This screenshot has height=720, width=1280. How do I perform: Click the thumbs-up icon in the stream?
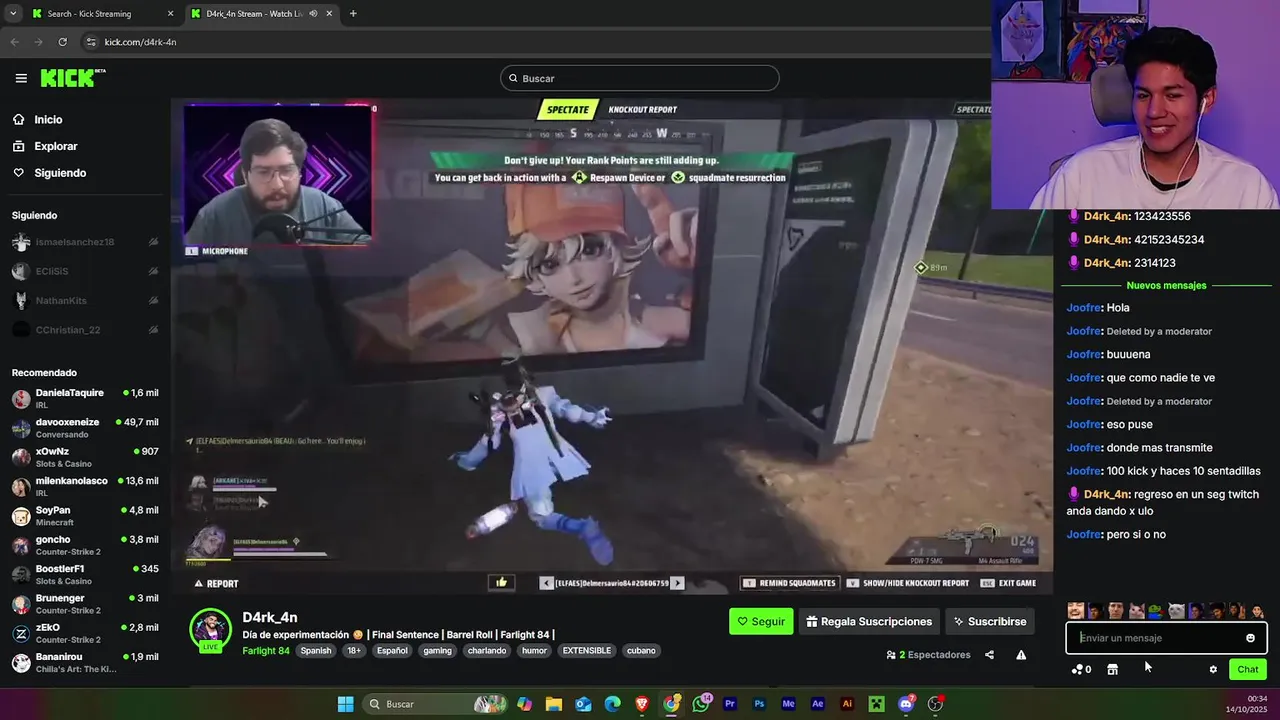click(x=501, y=582)
